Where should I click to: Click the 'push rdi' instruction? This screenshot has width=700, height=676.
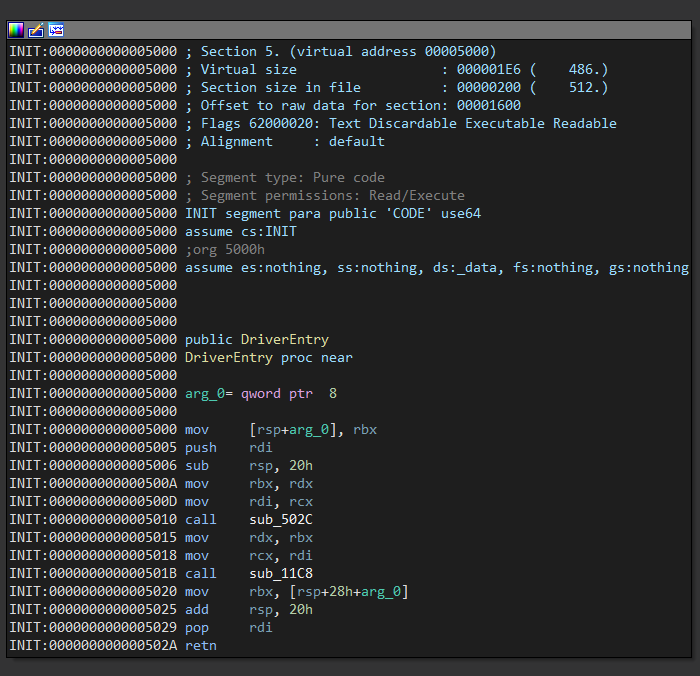pos(229,447)
